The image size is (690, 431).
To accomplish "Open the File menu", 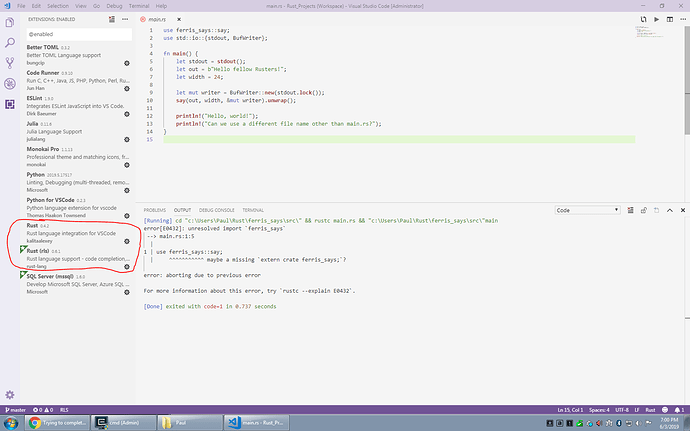I will [x=21, y=6].
